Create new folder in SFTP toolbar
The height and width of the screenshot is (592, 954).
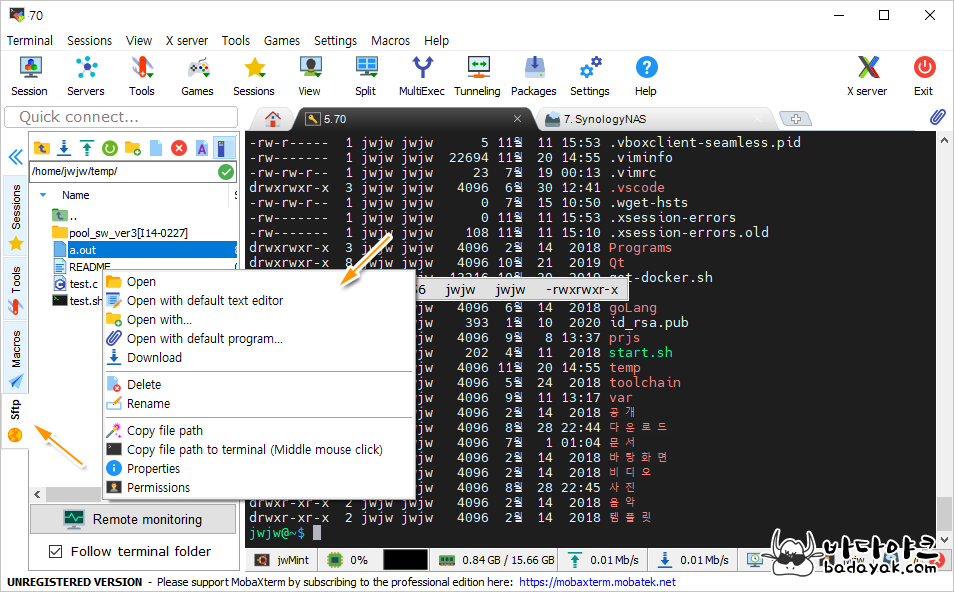pos(133,148)
